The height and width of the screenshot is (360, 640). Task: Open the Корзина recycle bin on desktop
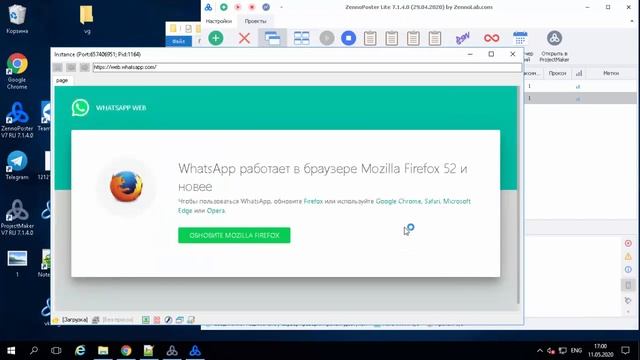17,19
